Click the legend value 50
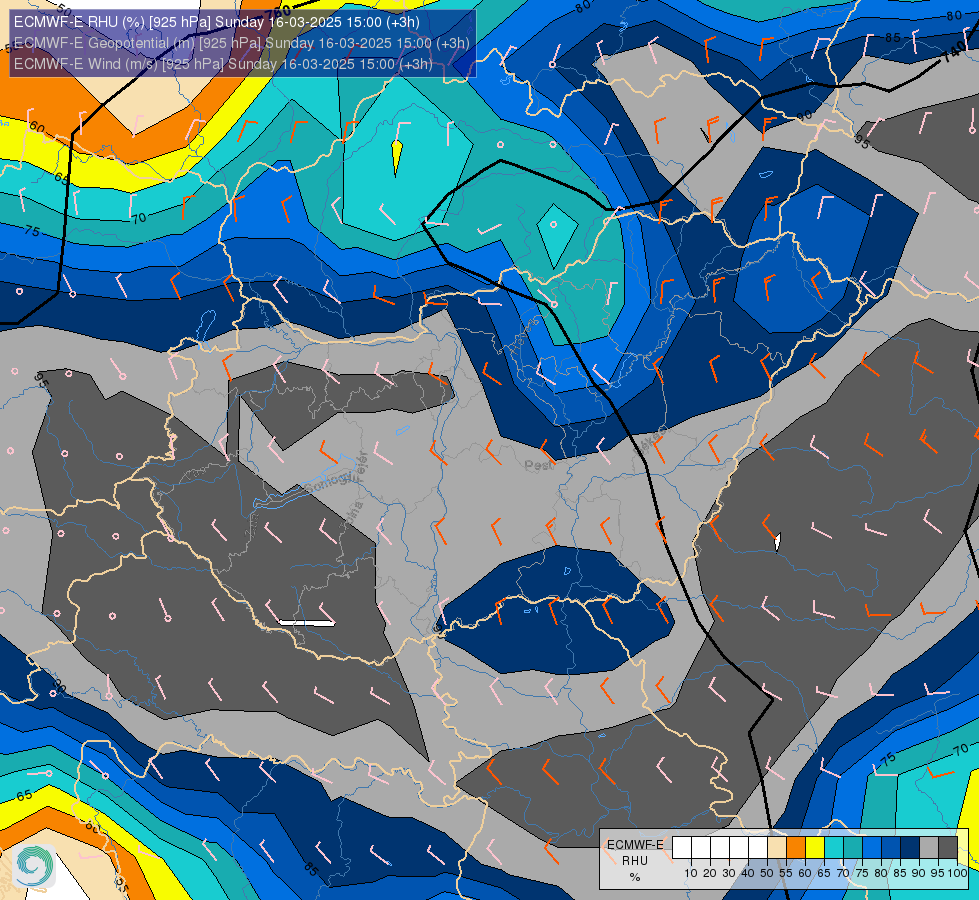Image resolution: width=979 pixels, height=900 pixels. tap(767, 873)
